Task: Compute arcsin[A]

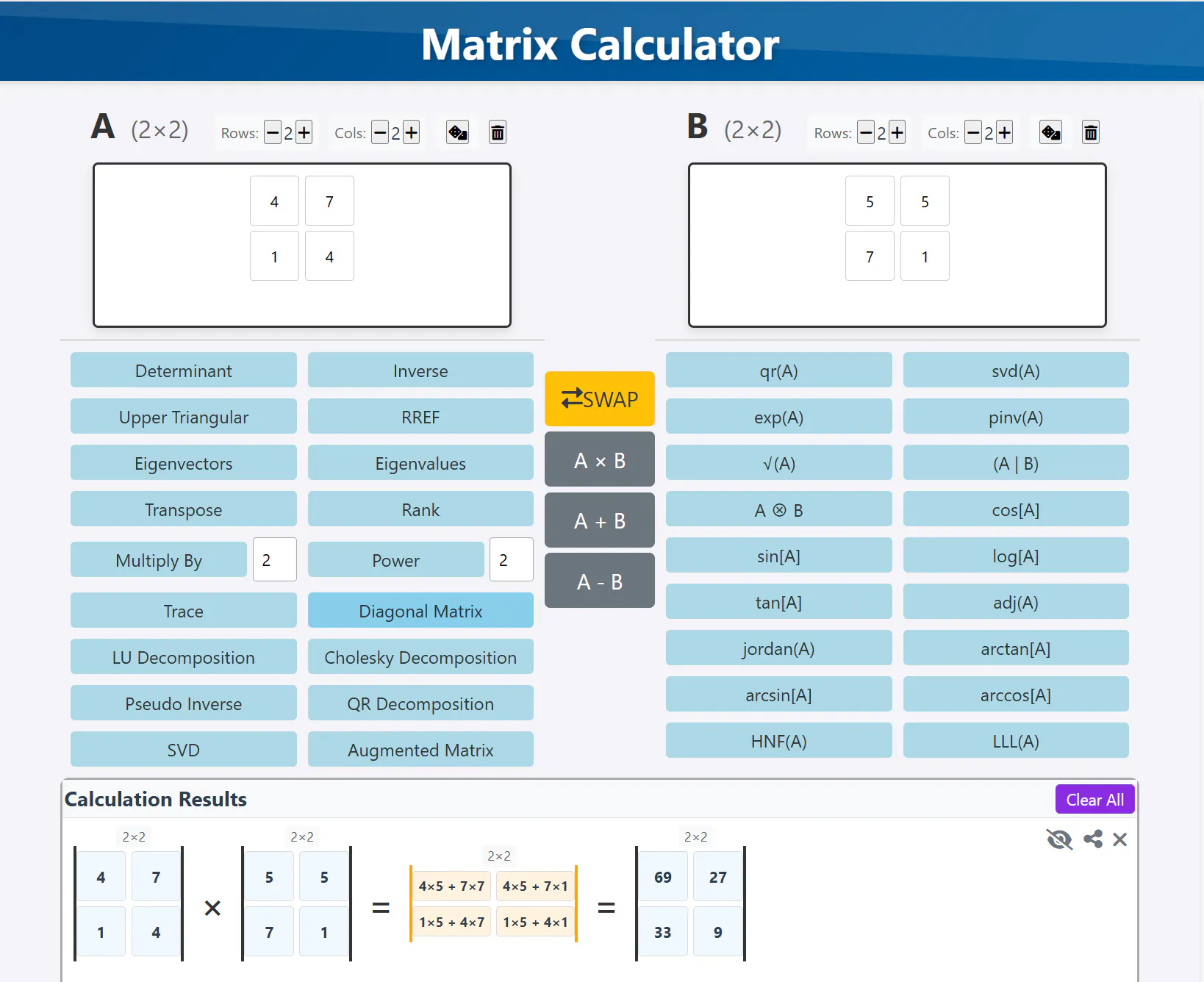Action: [x=778, y=695]
